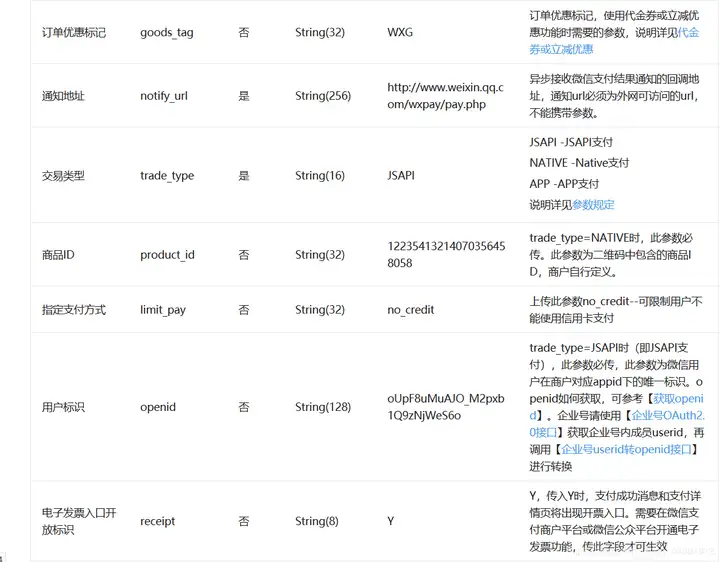720x562 pixels.
Task: Click the no_credit example value
Action: pyautogui.click(x=411, y=310)
